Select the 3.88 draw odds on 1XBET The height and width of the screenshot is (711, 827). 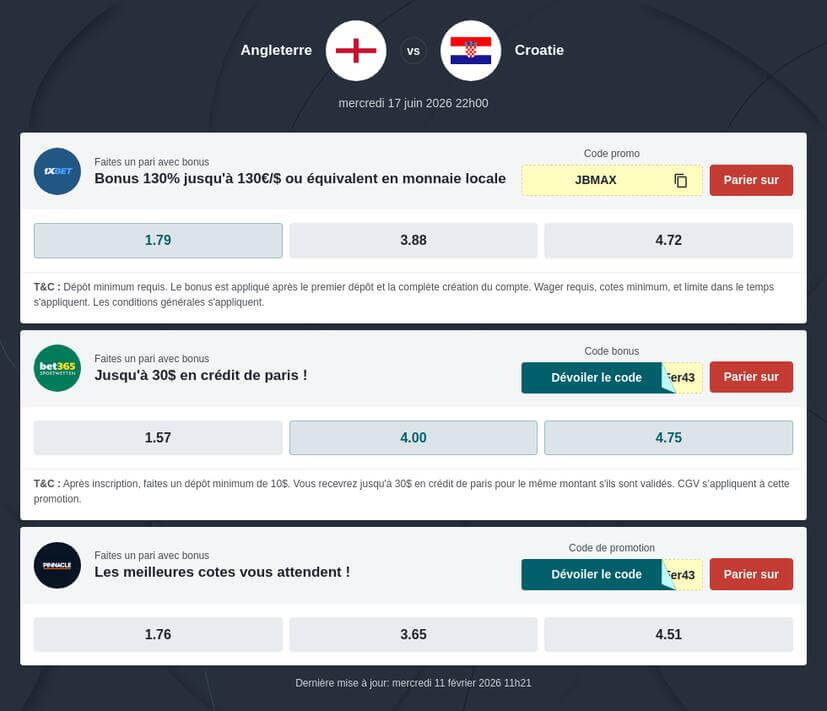pos(413,240)
